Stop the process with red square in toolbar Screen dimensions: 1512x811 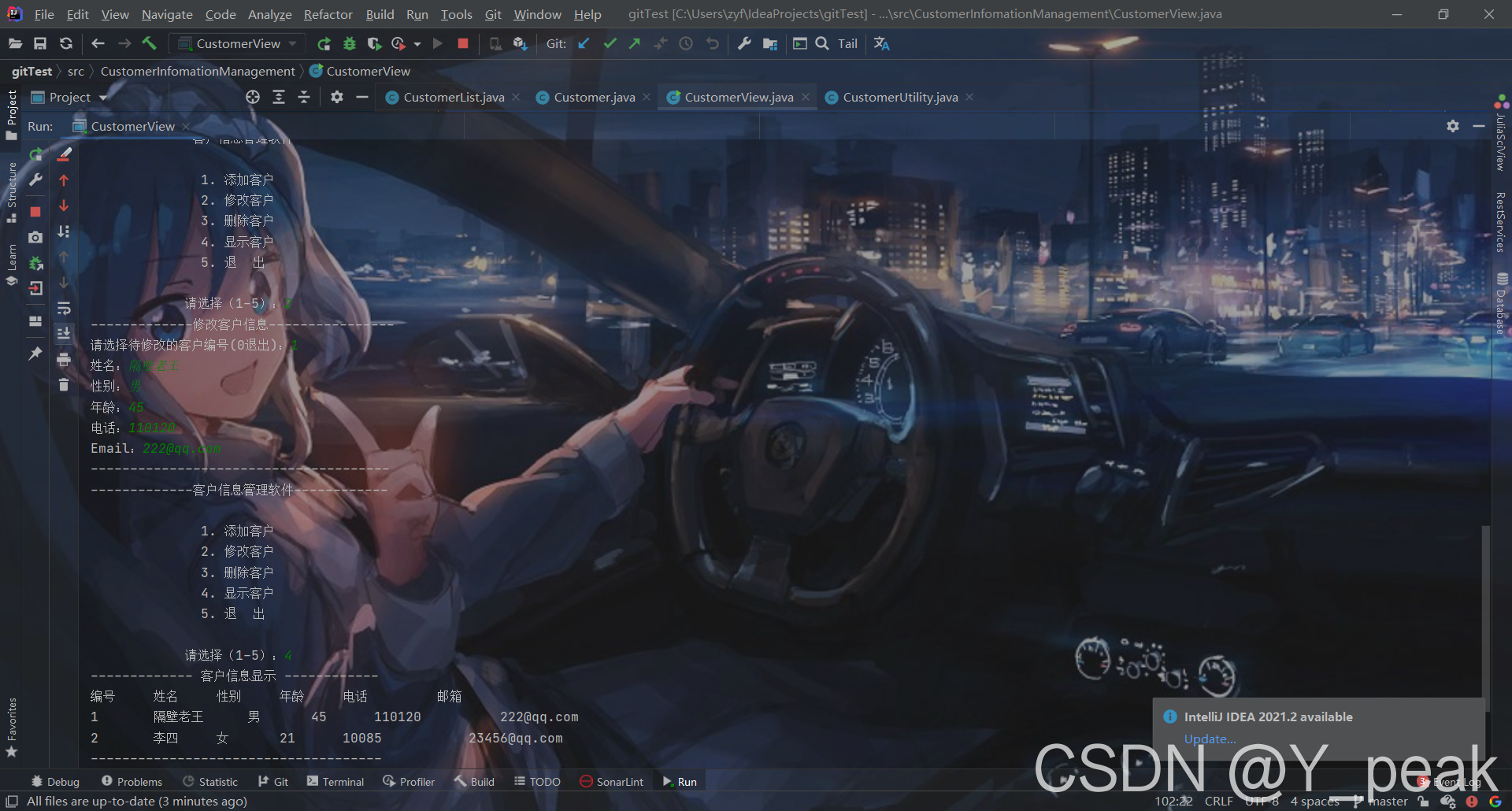coord(463,43)
